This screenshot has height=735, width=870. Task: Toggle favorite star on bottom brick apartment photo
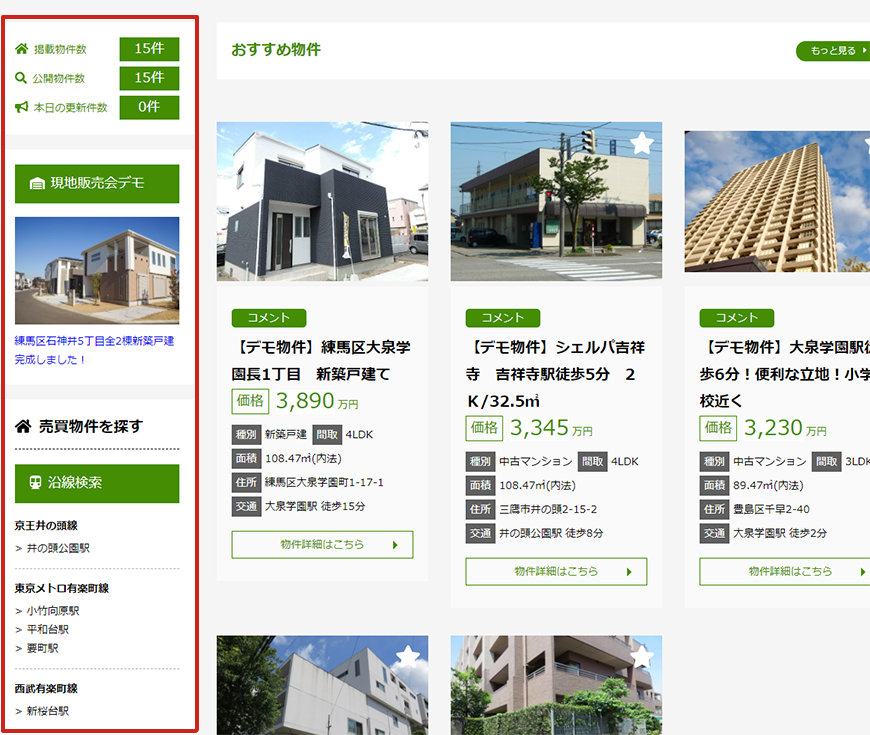(642, 656)
